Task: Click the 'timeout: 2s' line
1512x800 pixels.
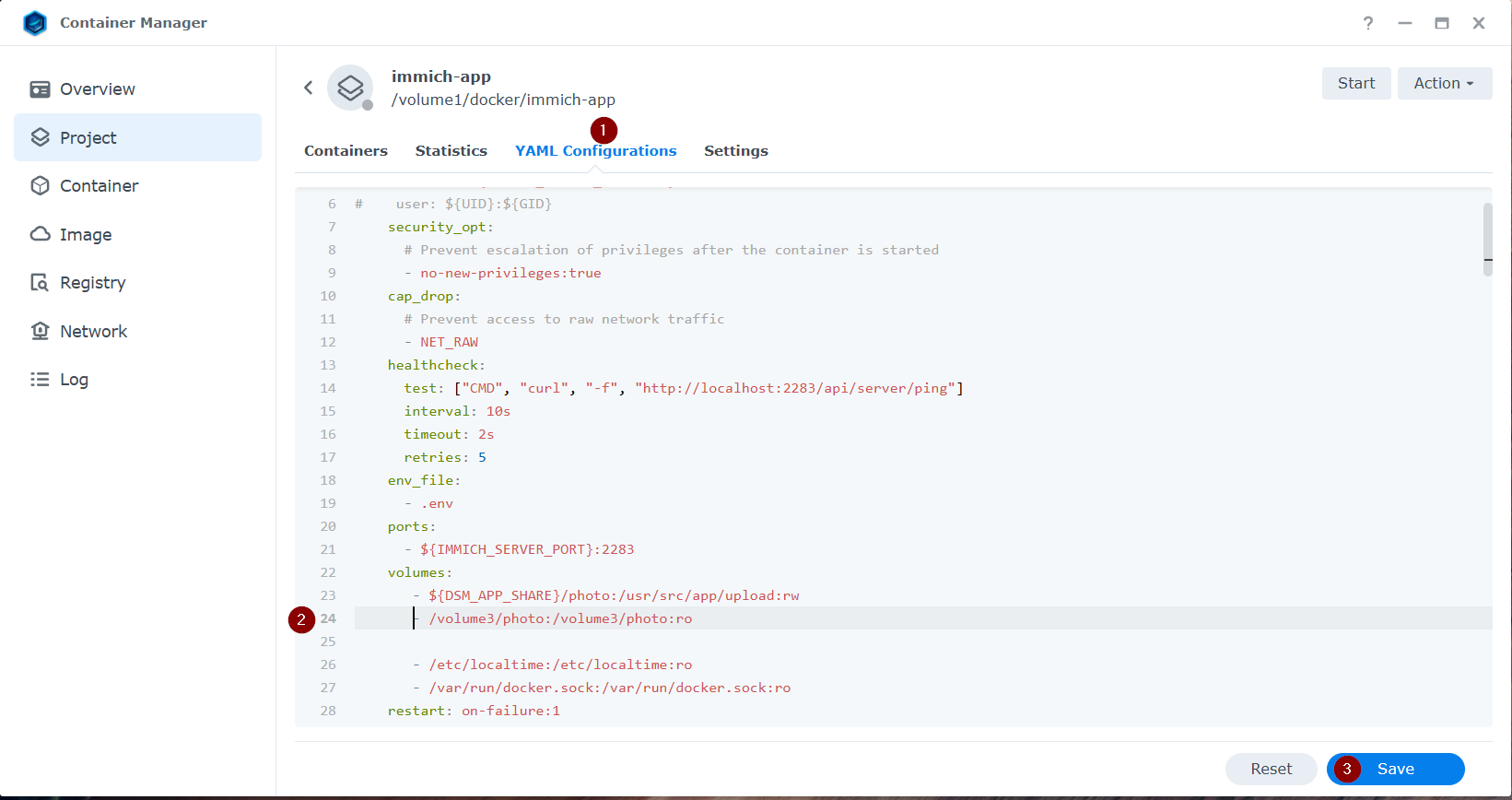Action: [449, 434]
